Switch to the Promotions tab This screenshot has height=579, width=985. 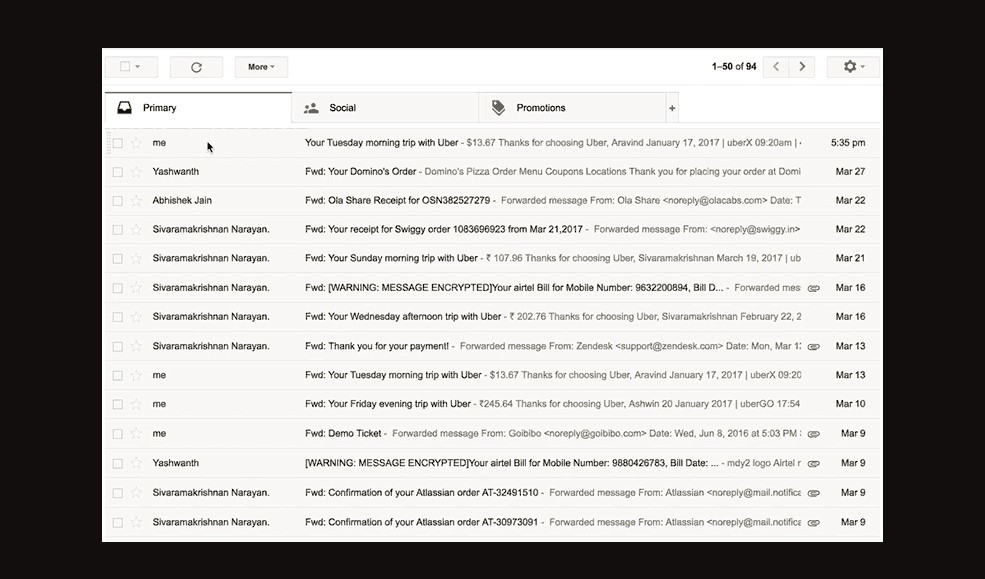click(540, 108)
